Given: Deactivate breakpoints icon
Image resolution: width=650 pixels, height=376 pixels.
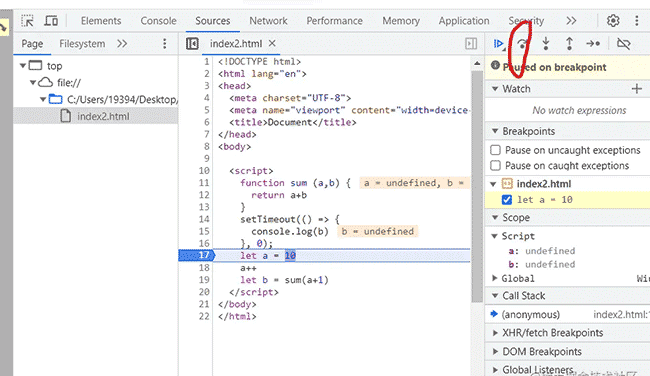Looking at the screenshot, I should pos(623,44).
